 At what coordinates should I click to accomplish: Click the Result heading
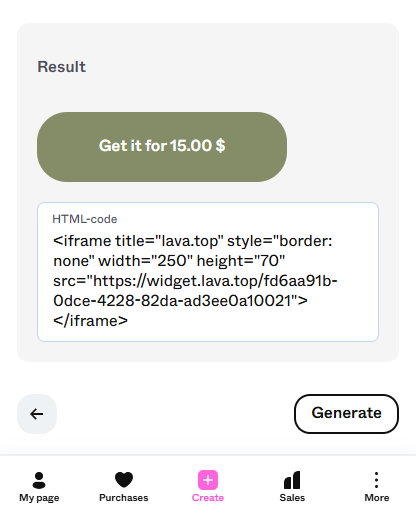(61, 67)
